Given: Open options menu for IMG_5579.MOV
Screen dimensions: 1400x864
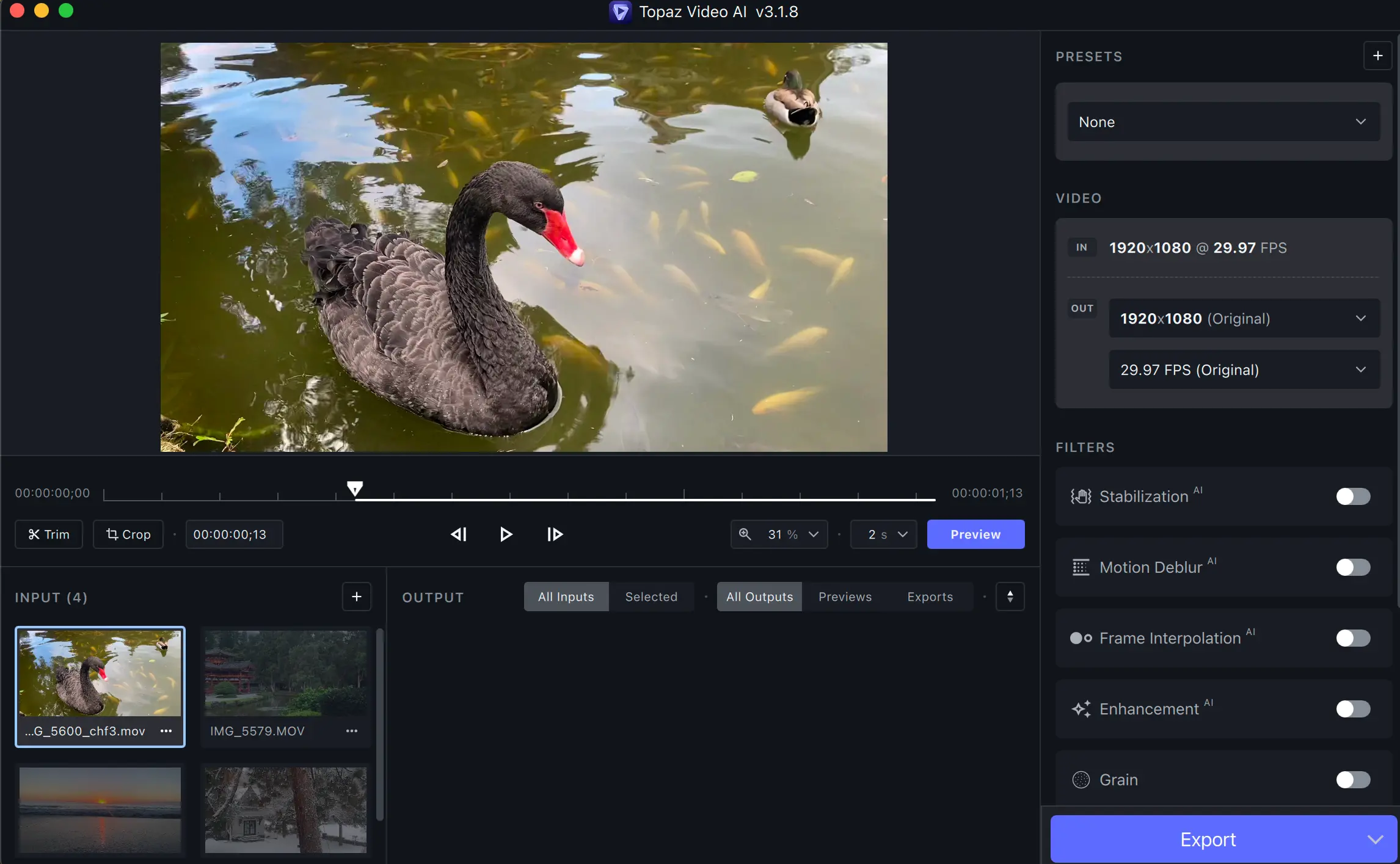Looking at the screenshot, I should (352, 731).
